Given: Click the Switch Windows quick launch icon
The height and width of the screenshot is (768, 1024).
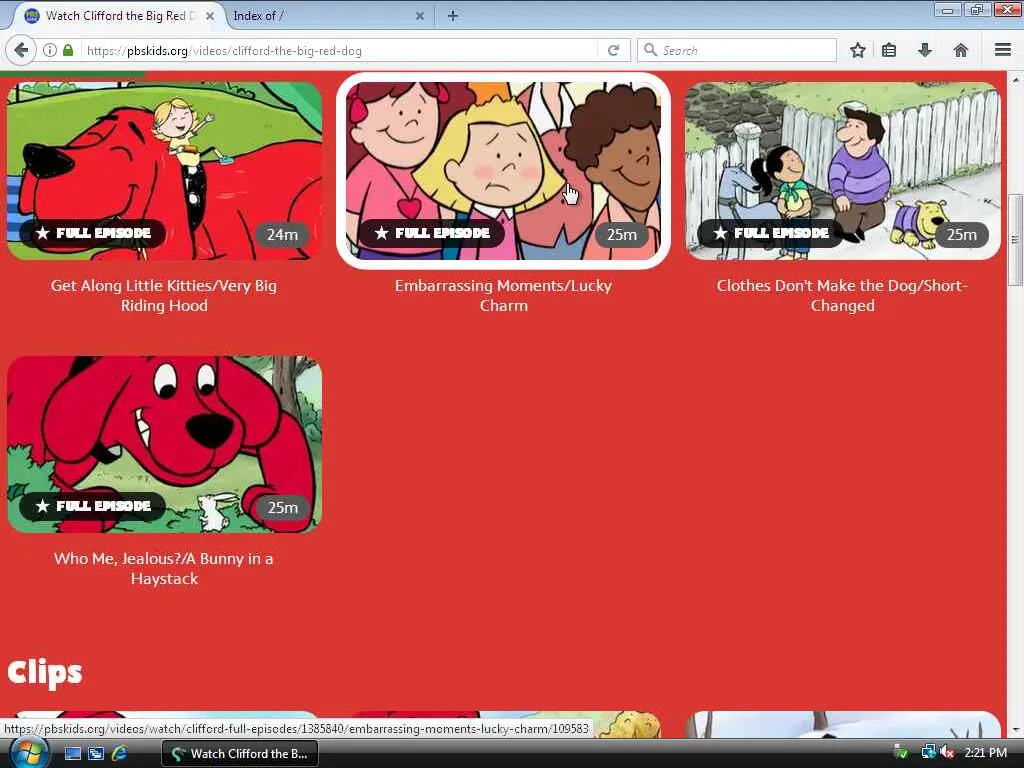Looking at the screenshot, I should point(96,754).
